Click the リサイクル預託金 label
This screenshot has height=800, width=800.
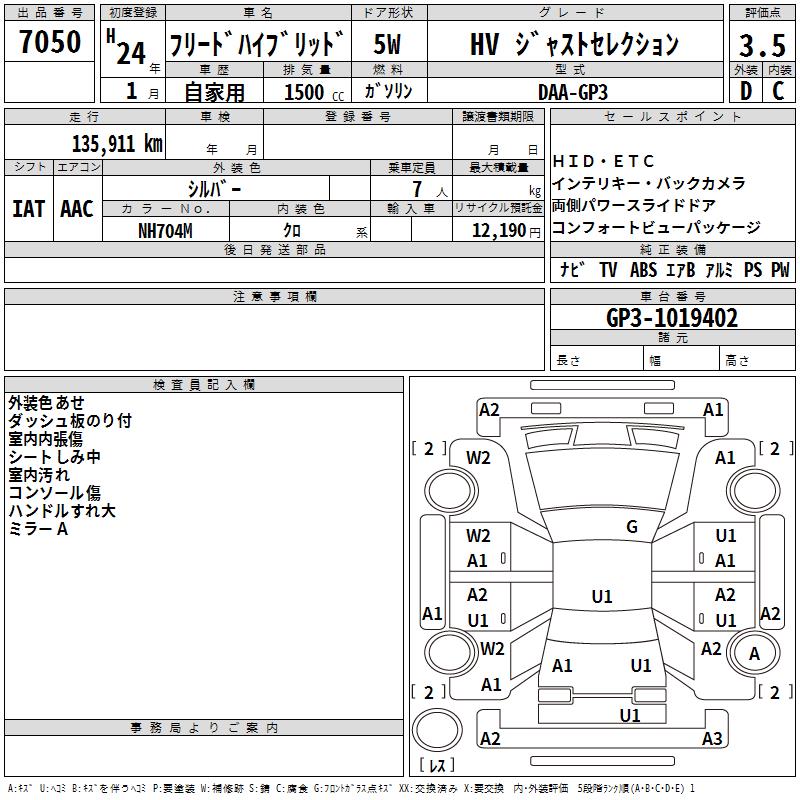[498, 208]
